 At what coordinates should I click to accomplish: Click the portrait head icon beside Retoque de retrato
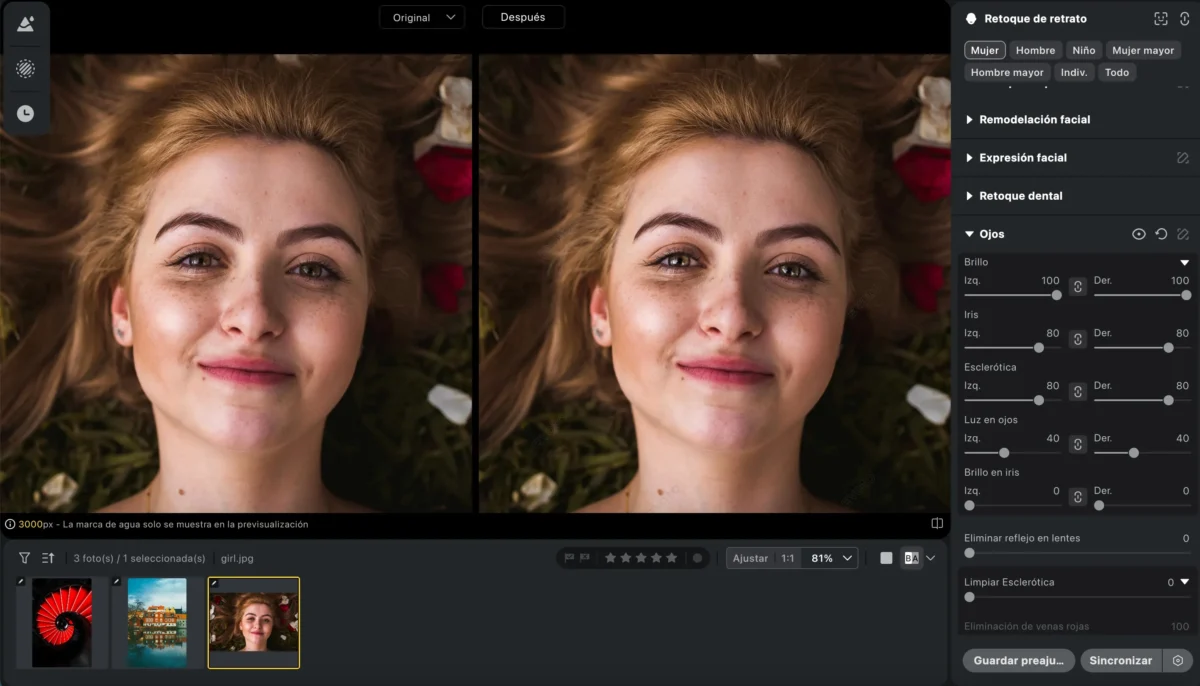click(970, 19)
